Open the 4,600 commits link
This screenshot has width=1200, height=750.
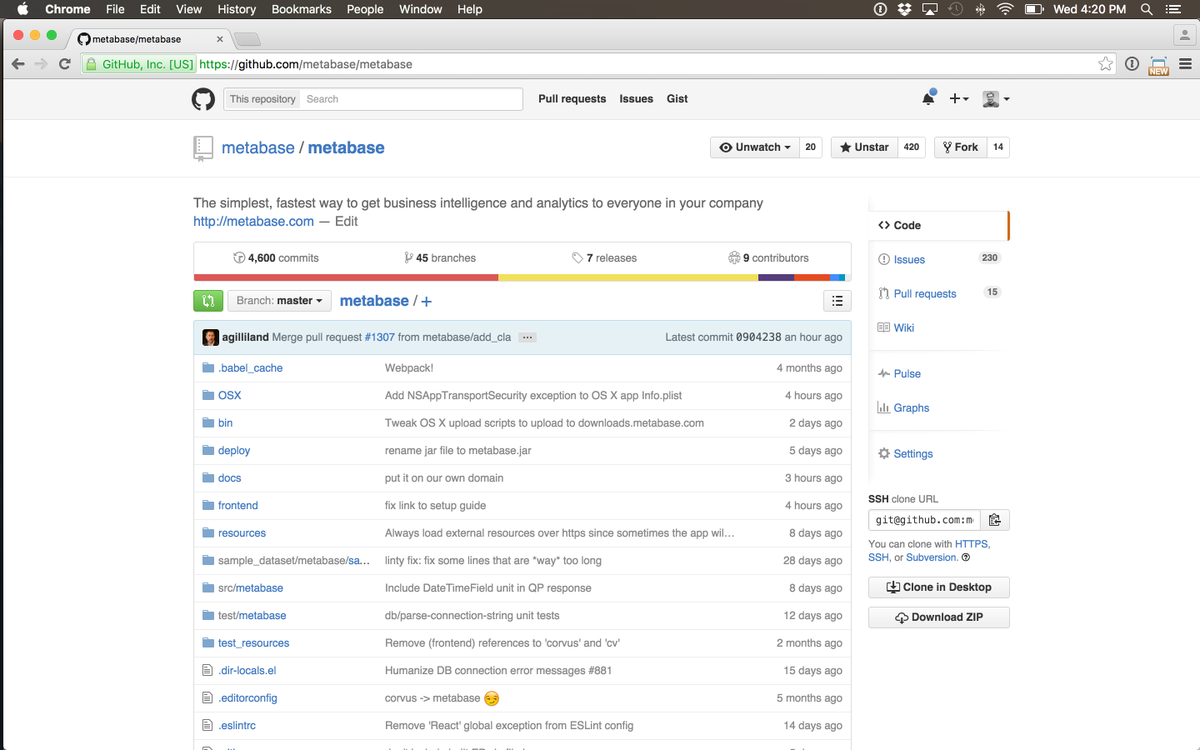(x=276, y=258)
